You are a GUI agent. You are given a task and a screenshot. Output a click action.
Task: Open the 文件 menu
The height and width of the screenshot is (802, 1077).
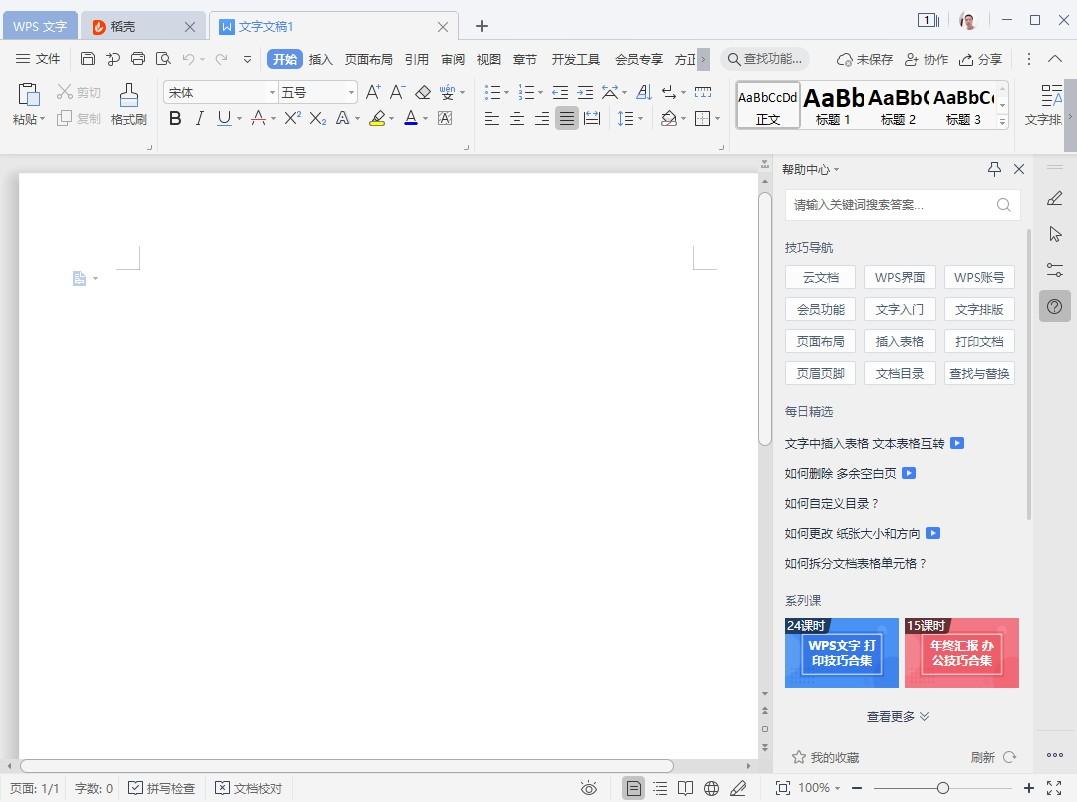(x=38, y=59)
